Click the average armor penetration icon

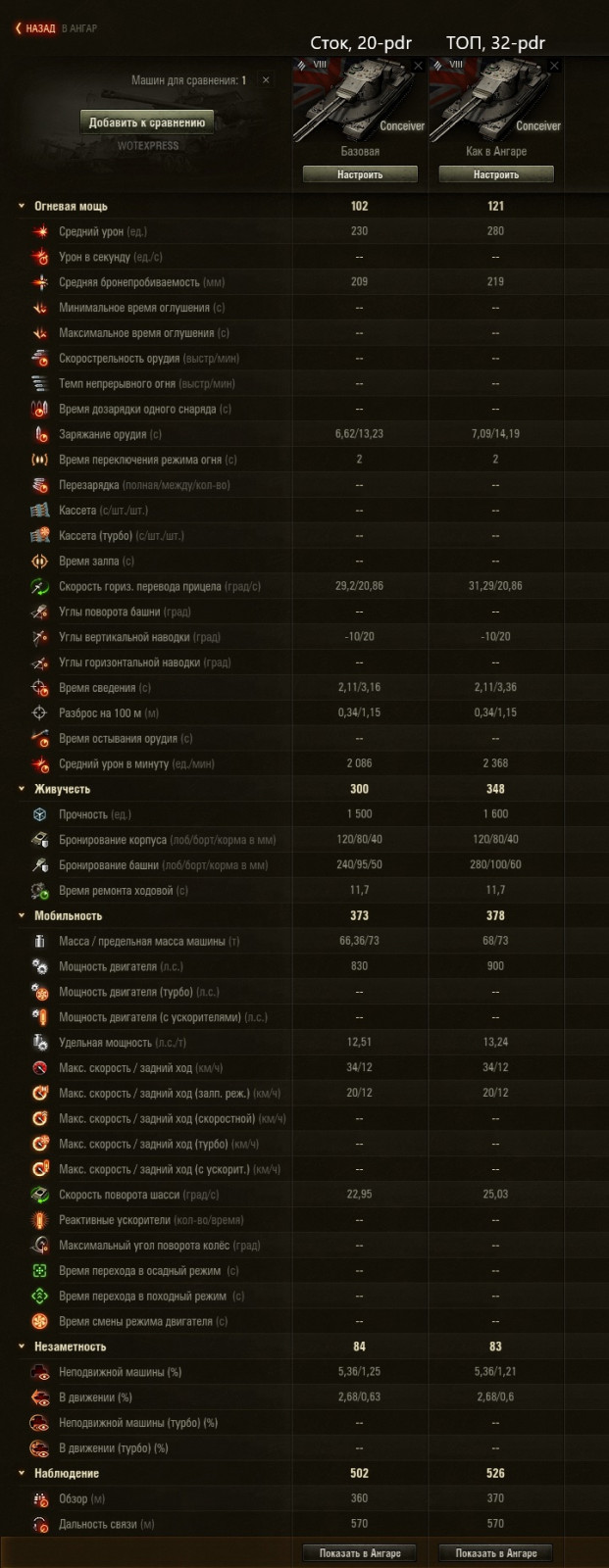pos(40,282)
